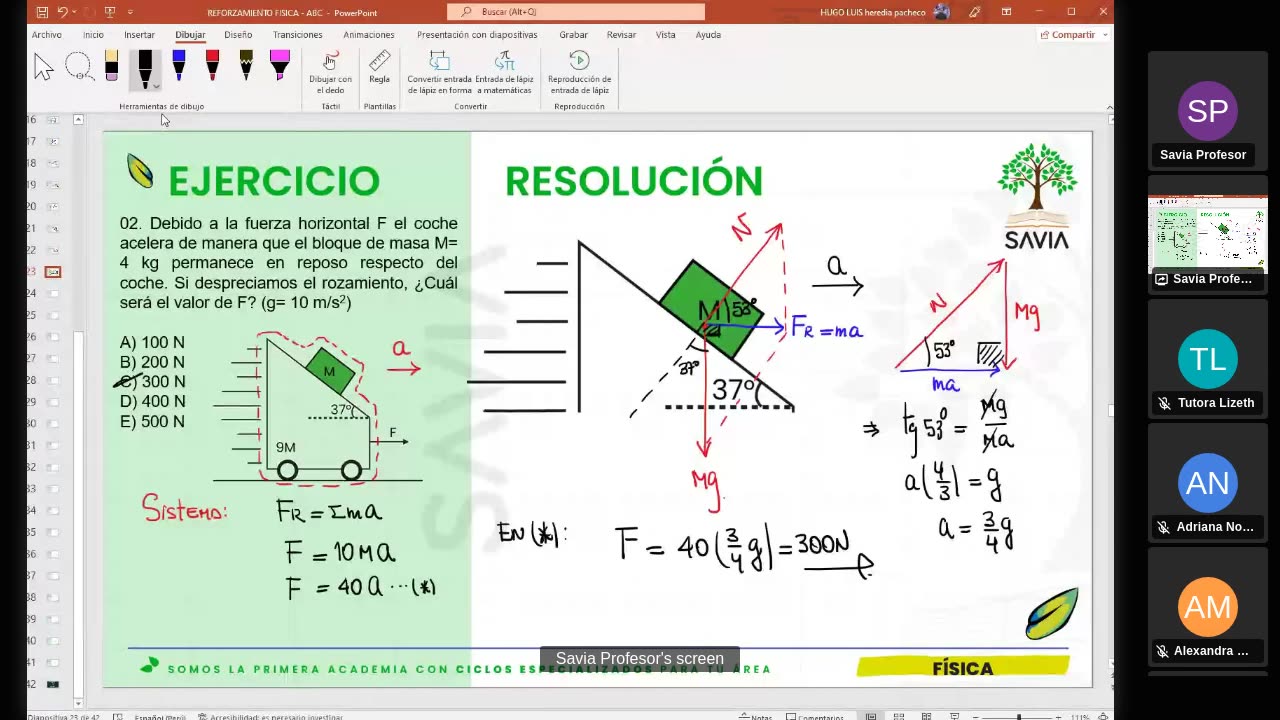Image resolution: width=1280 pixels, height=720 pixels.
Task: Select slide 28 in thumbnail panel
Action: tap(52, 380)
